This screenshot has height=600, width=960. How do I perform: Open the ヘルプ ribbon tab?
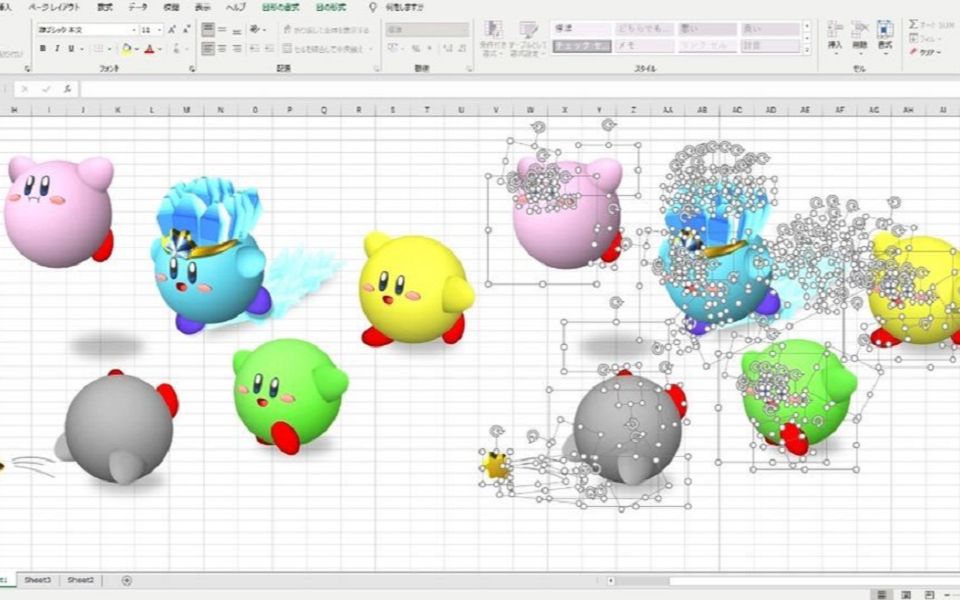[235, 7]
